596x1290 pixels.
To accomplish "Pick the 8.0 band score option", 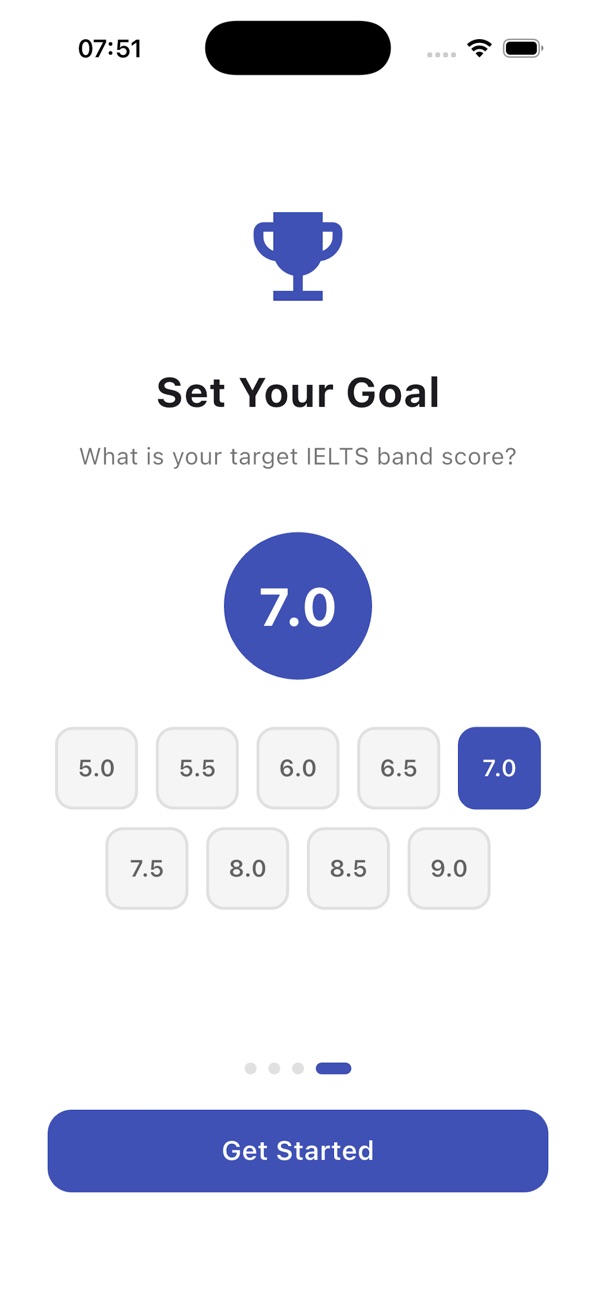I will 247,868.
